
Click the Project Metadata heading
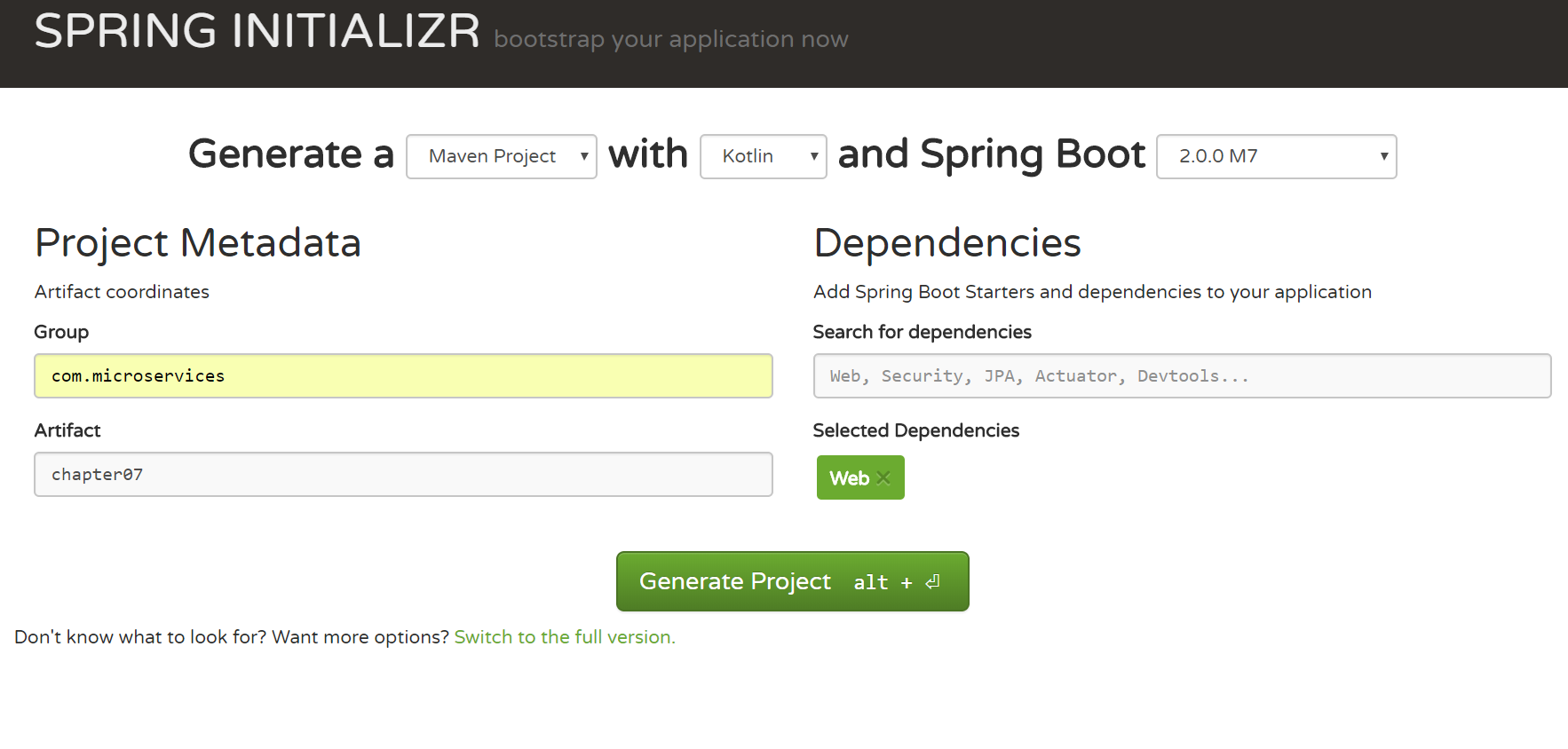pyautogui.click(x=198, y=243)
